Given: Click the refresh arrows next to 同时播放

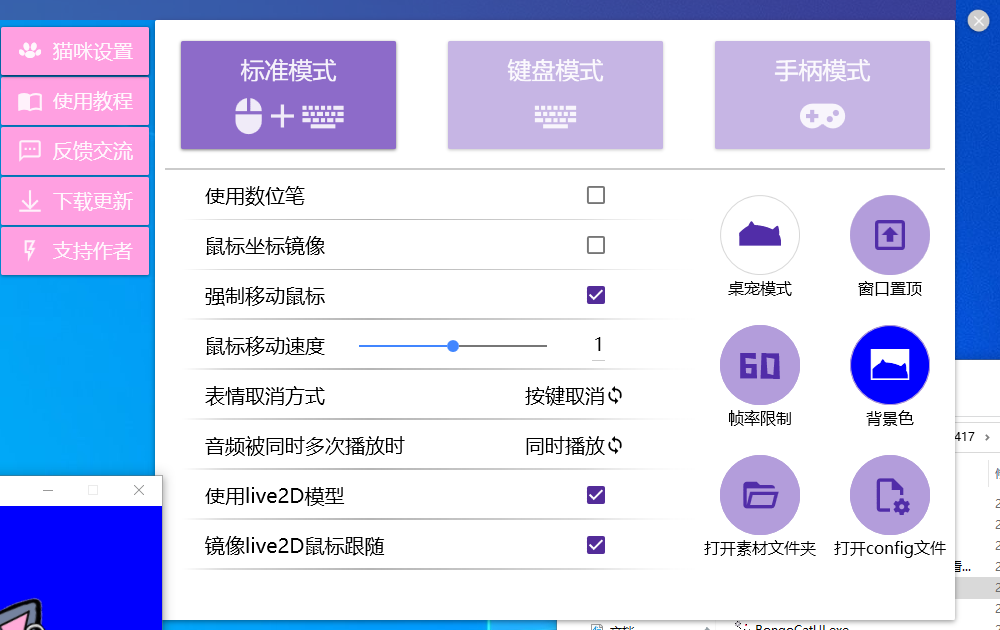Looking at the screenshot, I should point(615,445).
